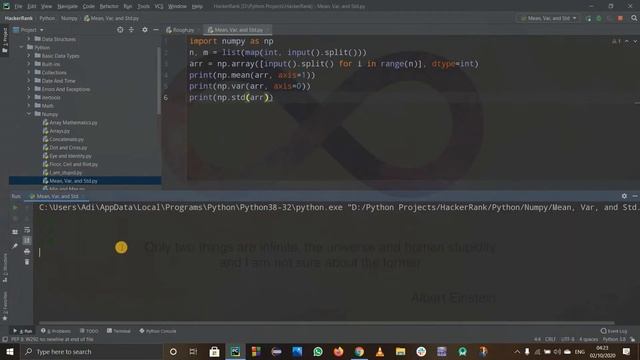Expand the Collections folder
The image size is (640, 360).
pos(29,72)
